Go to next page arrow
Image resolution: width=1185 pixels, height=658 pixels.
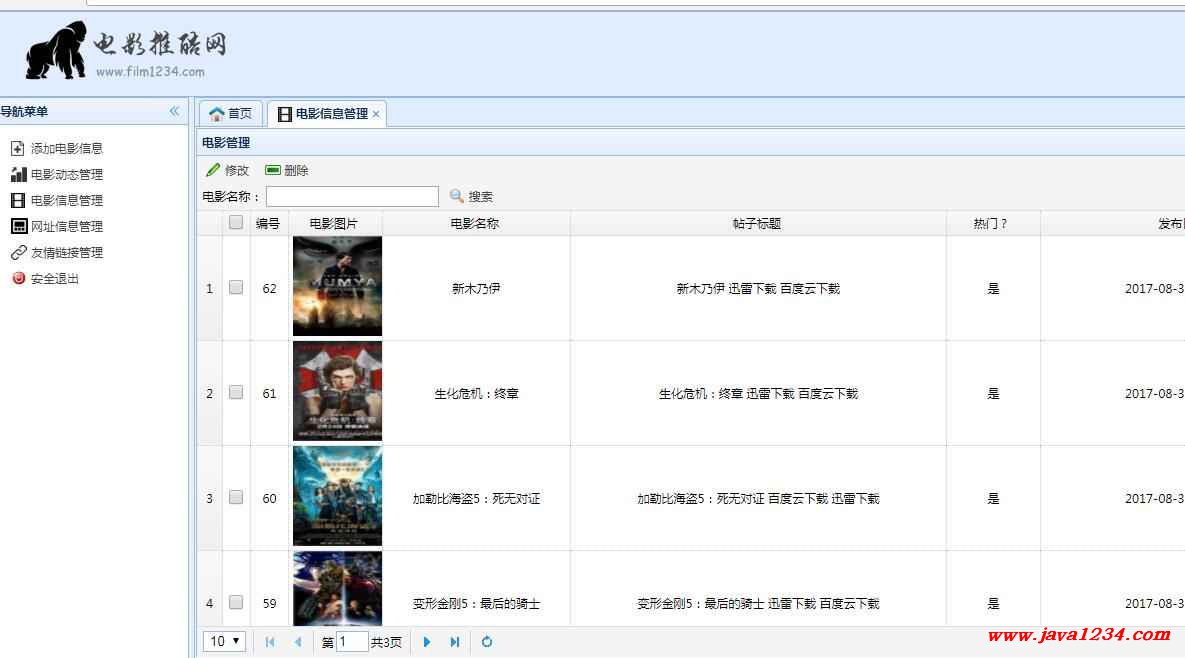pos(427,642)
